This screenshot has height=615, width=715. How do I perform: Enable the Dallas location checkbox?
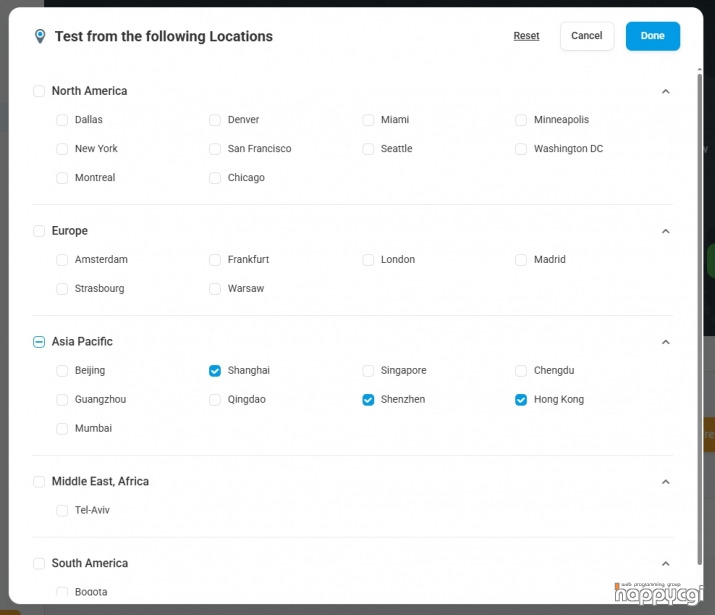tap(62, 120)
